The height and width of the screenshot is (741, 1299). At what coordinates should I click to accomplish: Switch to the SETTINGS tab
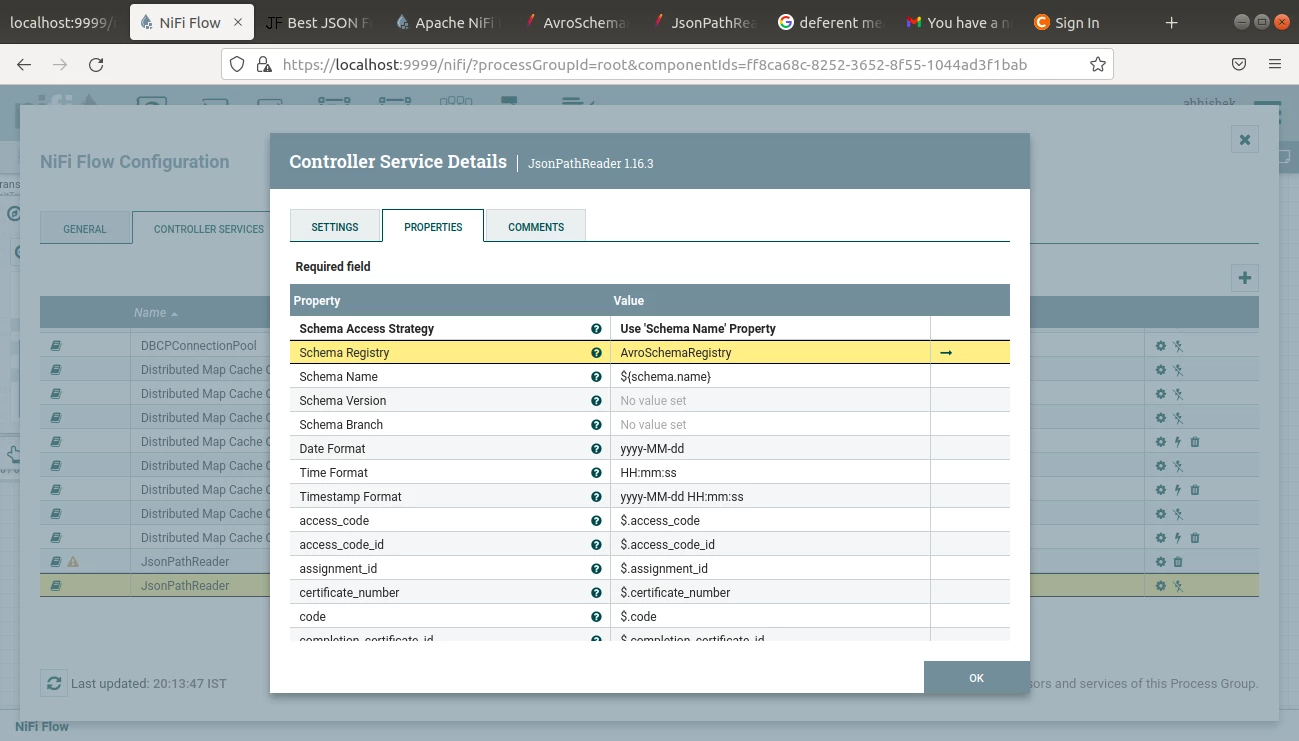(x=335, y=226)
